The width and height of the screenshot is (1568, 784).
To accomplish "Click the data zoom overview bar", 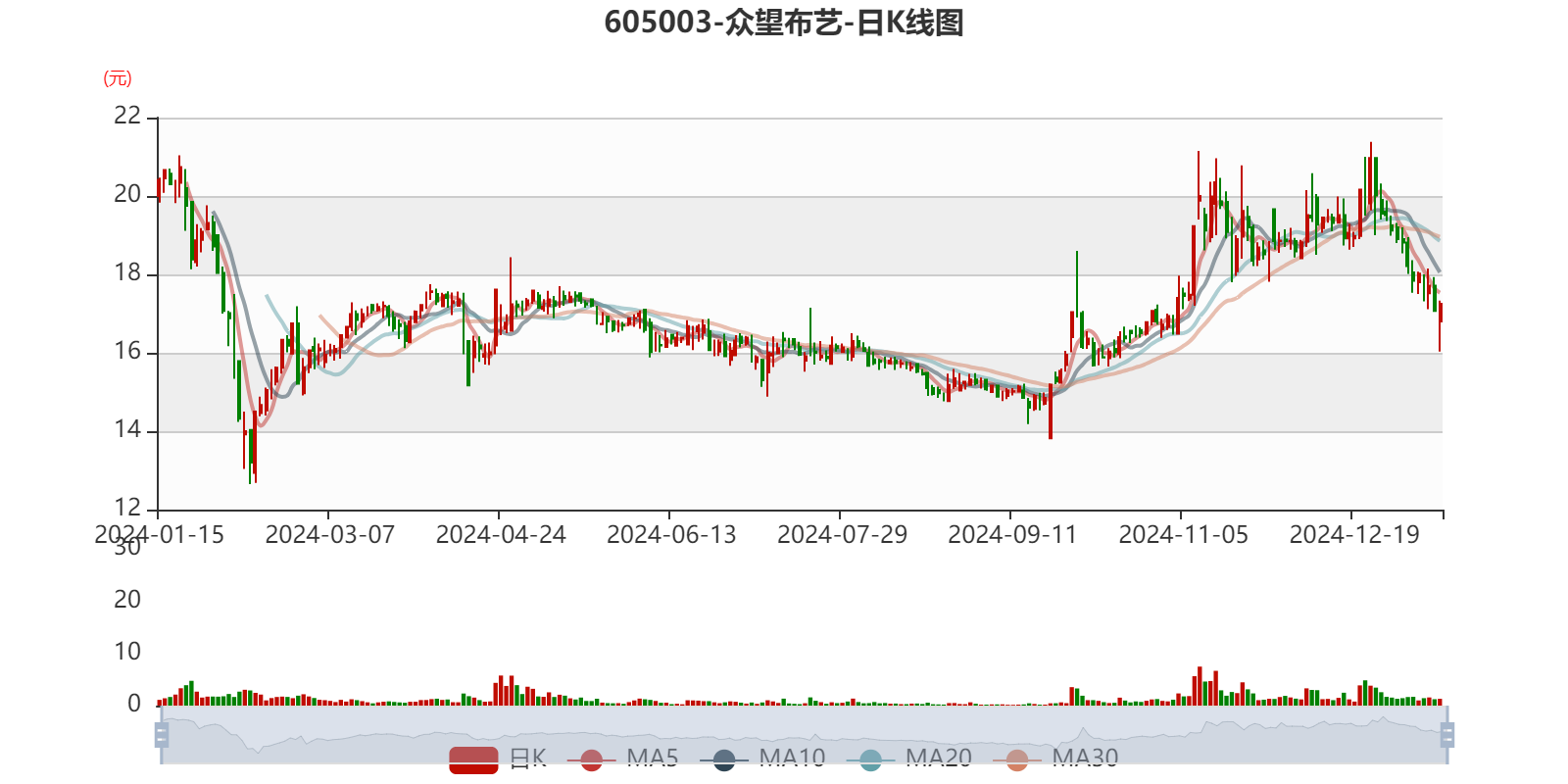I will point(805,735).
